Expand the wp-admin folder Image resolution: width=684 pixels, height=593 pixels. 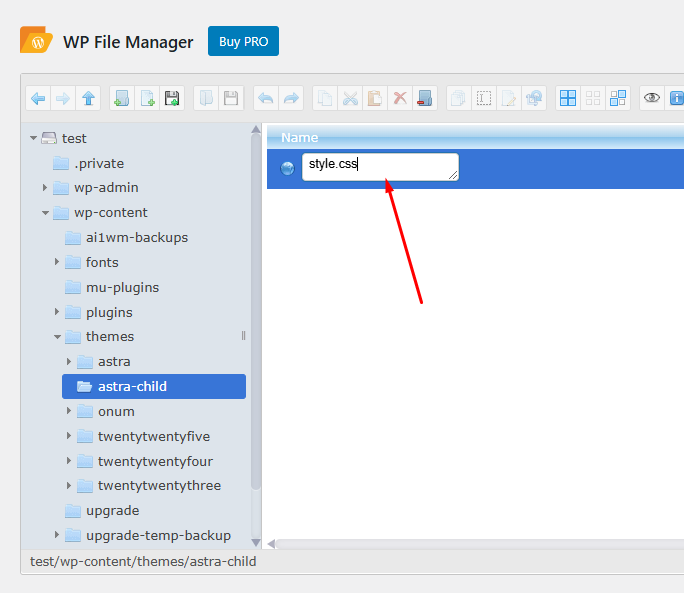pyautogui.click(x=45, y=188)
